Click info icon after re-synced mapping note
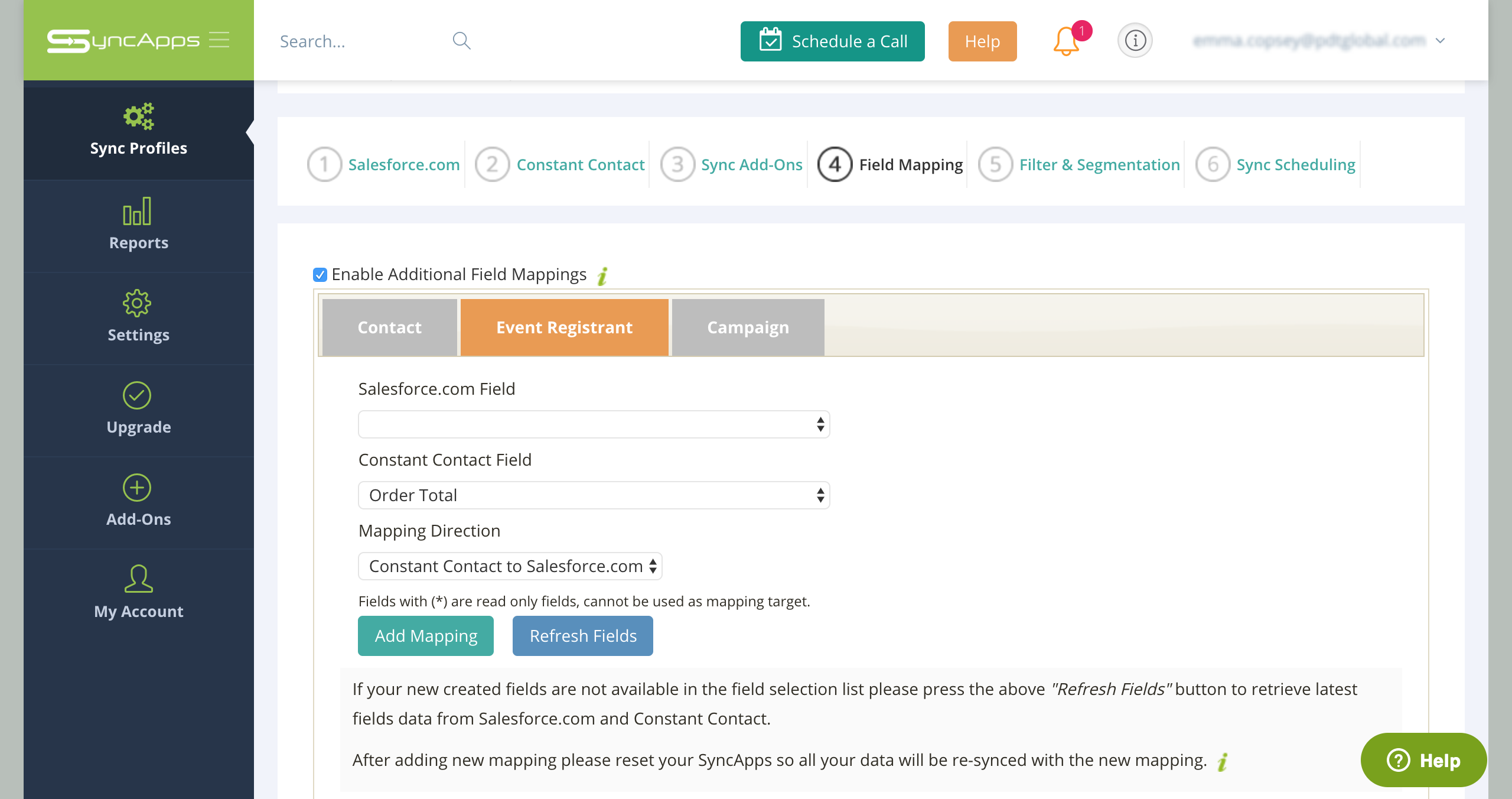This screenshot has height=799, width=1512. pos(1222,762)
